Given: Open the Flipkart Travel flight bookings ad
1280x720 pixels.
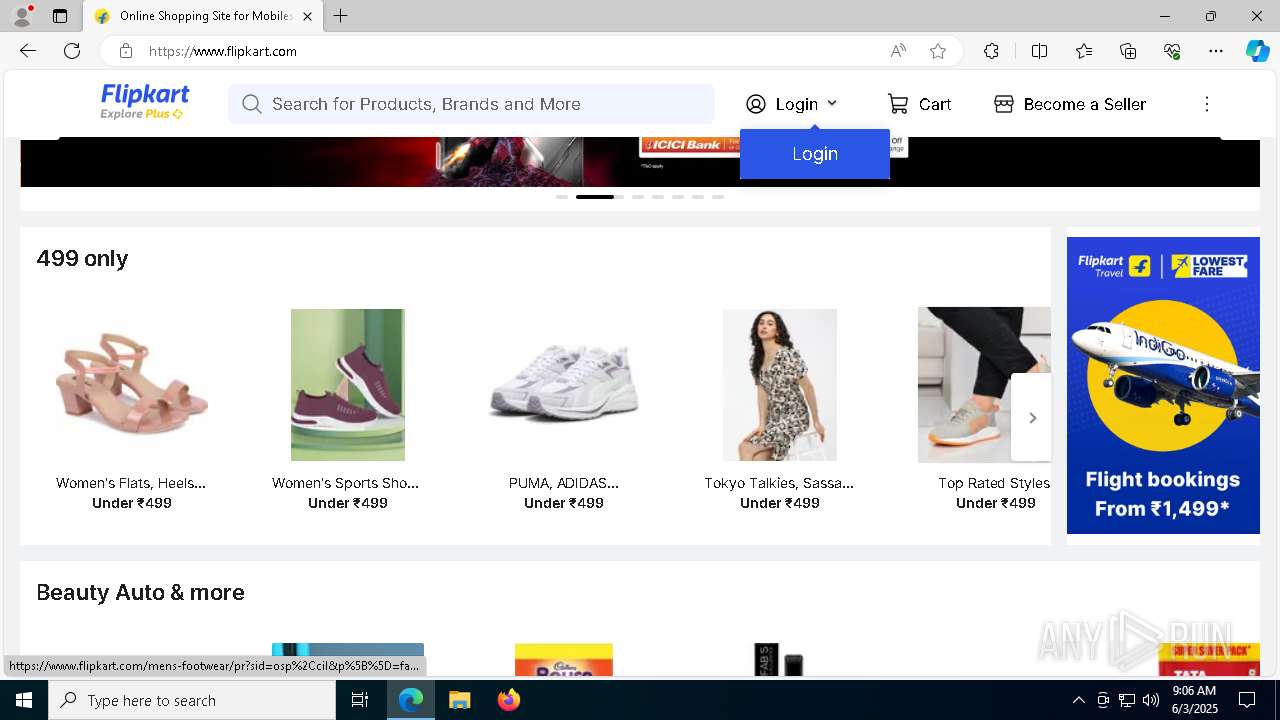Looking at the screenshot, I should 1163,385.
